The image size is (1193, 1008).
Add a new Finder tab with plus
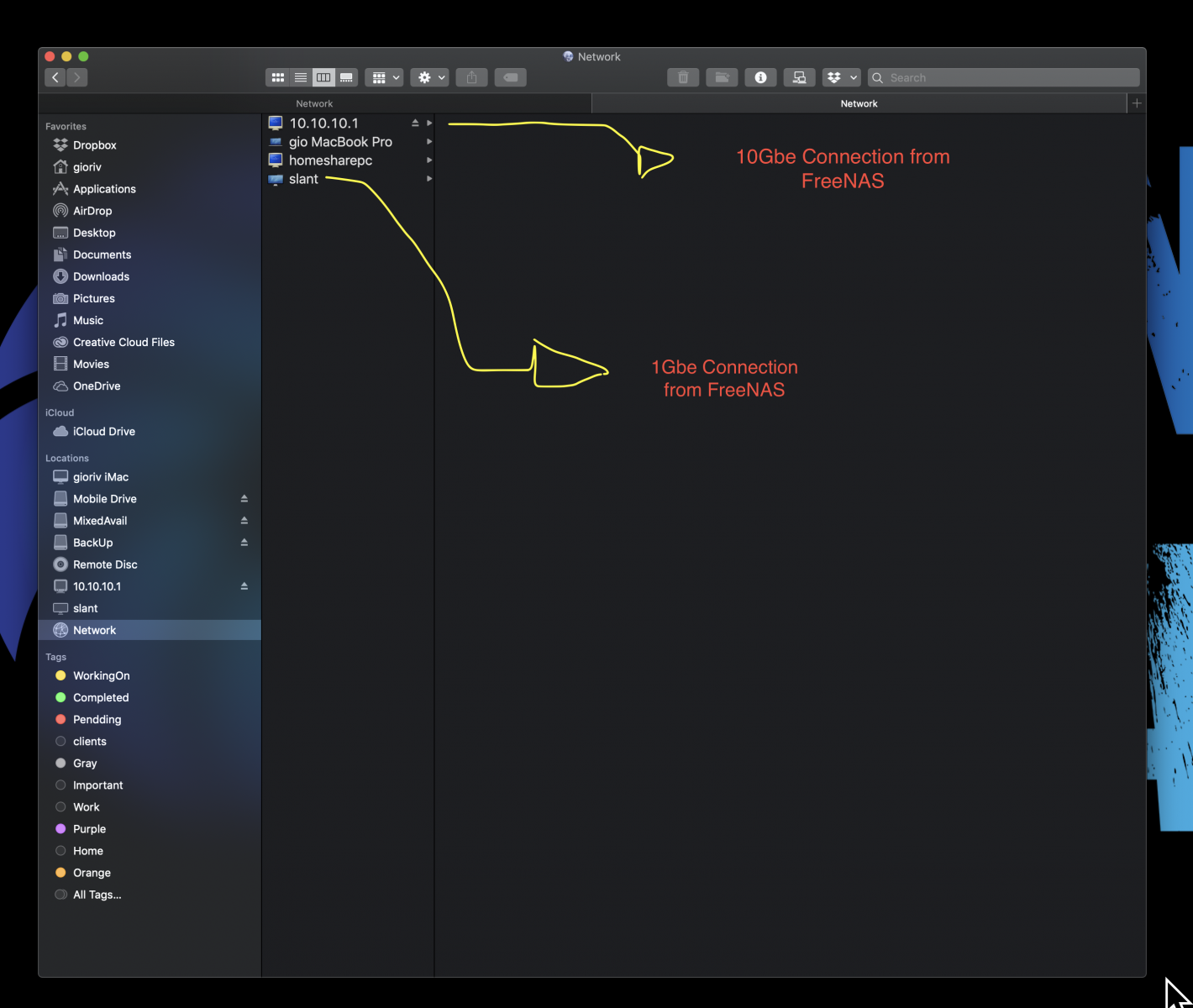[1137, 103]
